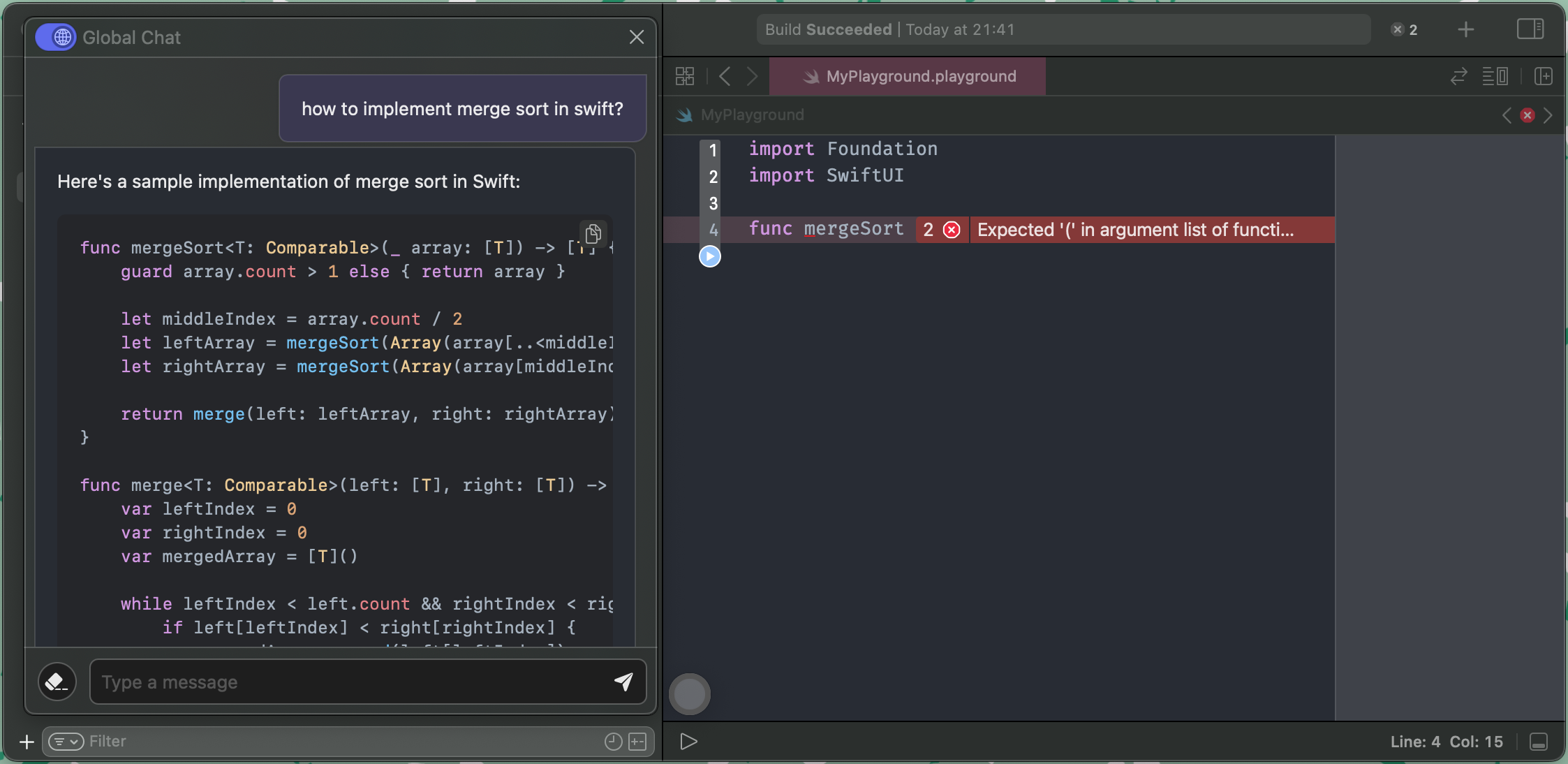Click the eraser clear-chat button
Screen dimensions: 1568x764
(57, 682)
